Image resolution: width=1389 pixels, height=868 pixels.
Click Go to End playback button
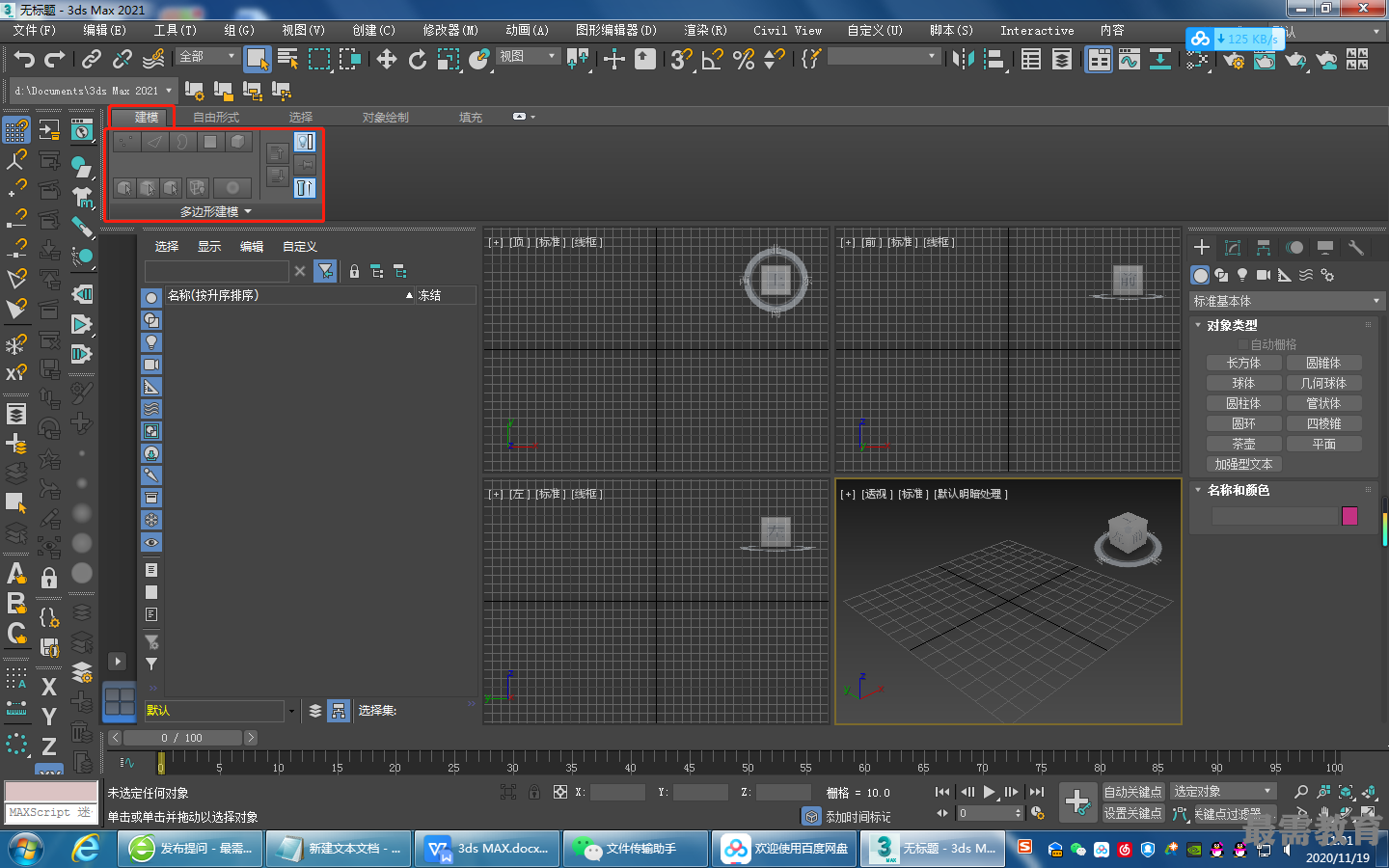click(x=1037, y=792)
